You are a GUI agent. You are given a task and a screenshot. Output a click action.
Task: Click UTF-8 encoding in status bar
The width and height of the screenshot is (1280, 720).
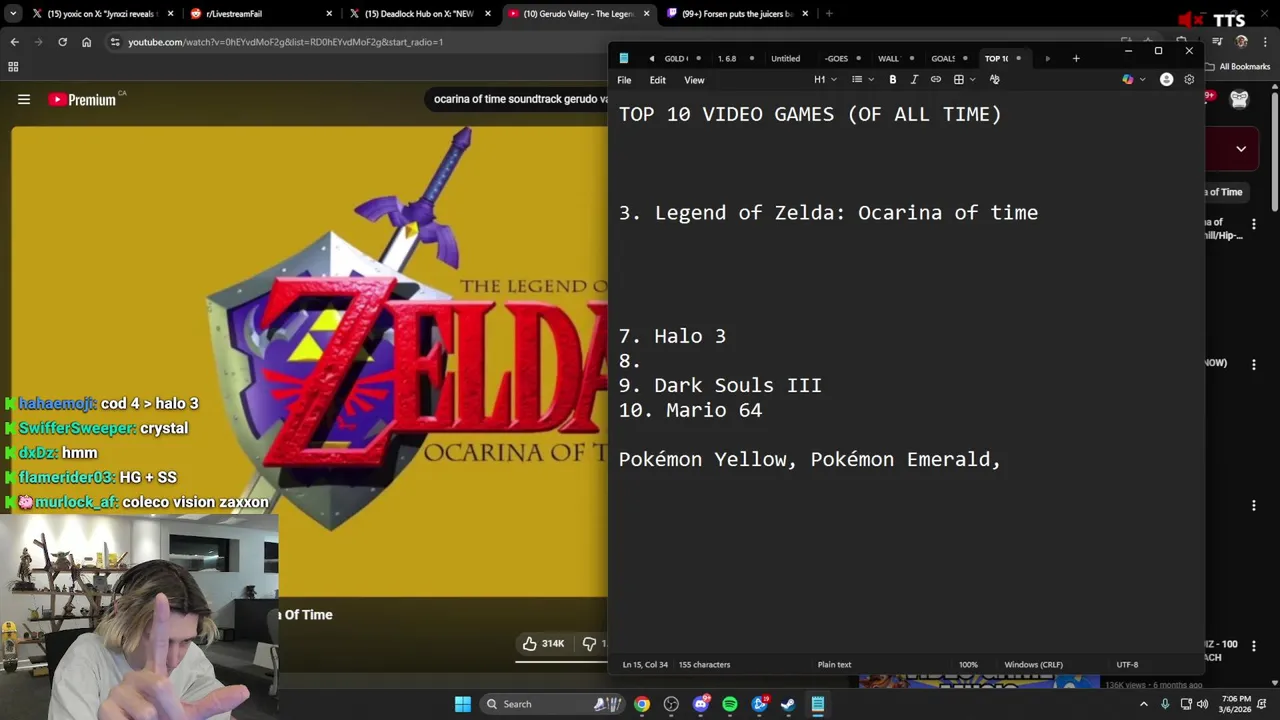tap(1127, 665)
